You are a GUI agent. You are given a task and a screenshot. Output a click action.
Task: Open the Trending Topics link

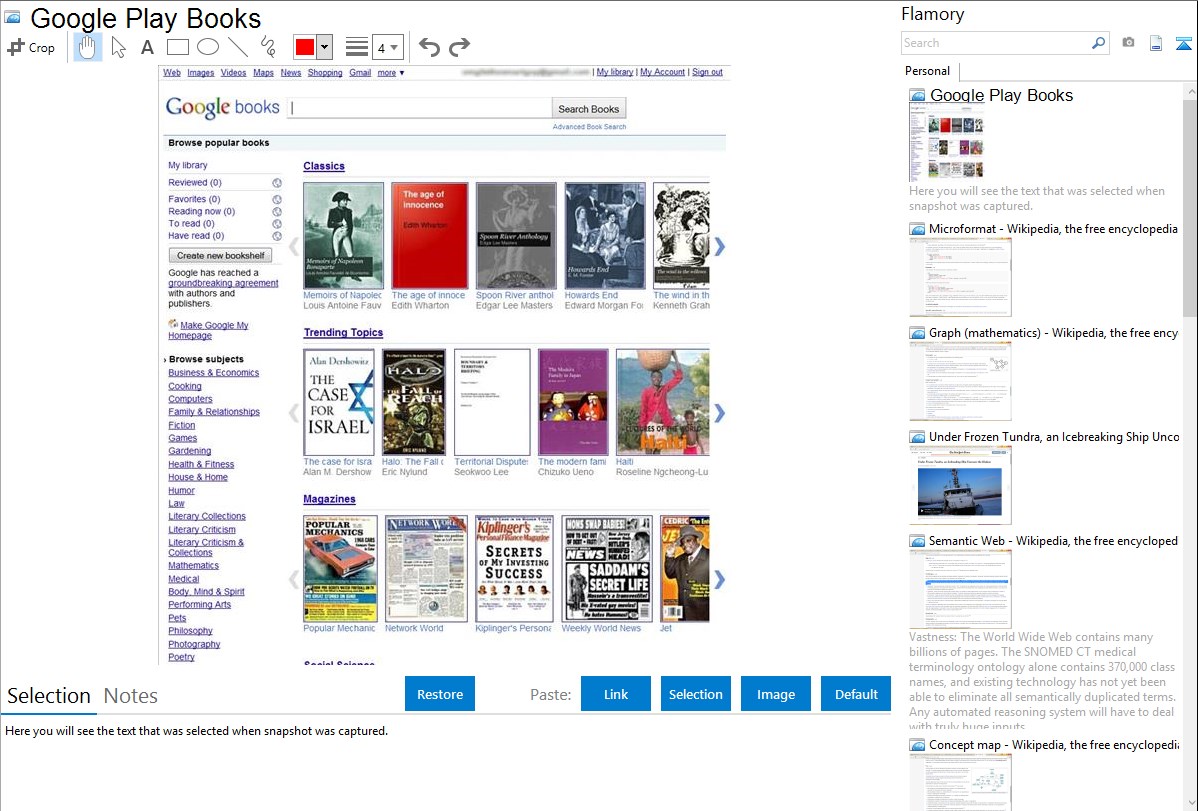click(343, 333)
